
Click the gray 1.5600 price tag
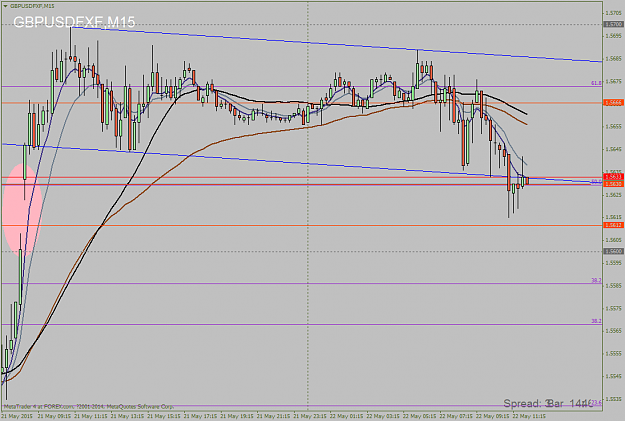[x=613, y=251]
